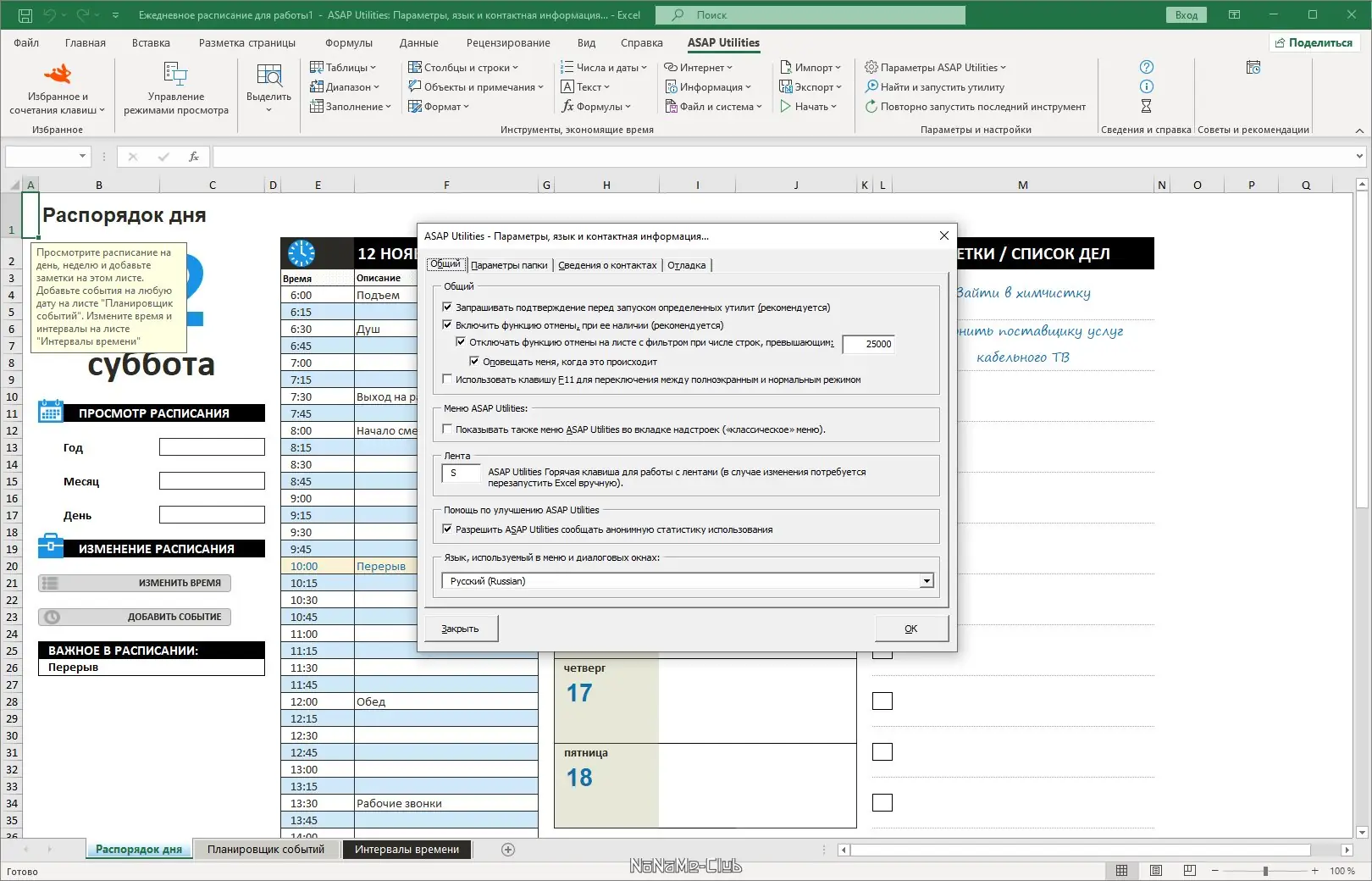This screenshot has width=1372, height=881.
Task: Toggle disabling undo on filtered sheets checkbox
Action: 461,342
